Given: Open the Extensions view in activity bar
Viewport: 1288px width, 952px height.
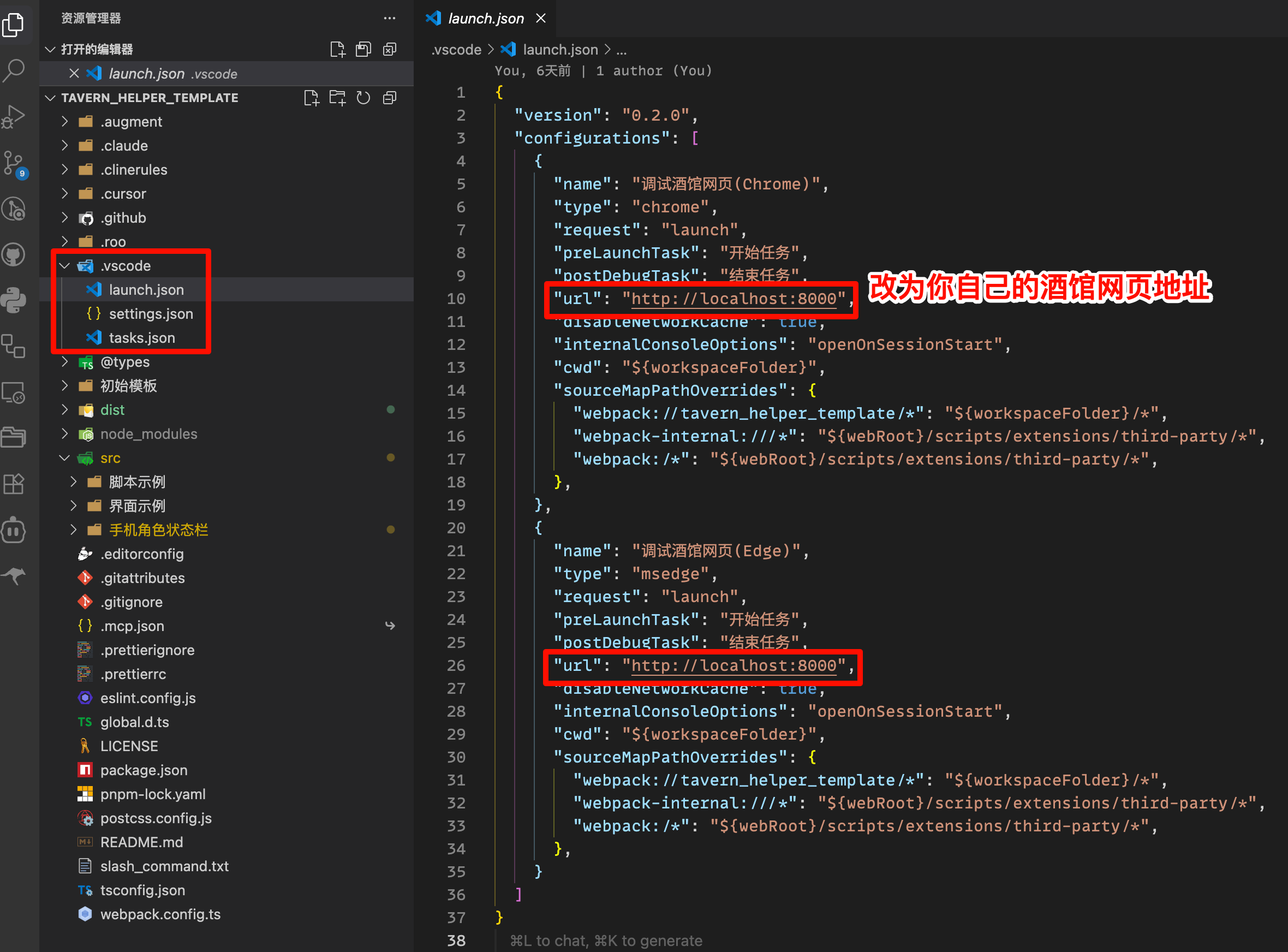Looking at the screenshot, I should tap(14, 484).
